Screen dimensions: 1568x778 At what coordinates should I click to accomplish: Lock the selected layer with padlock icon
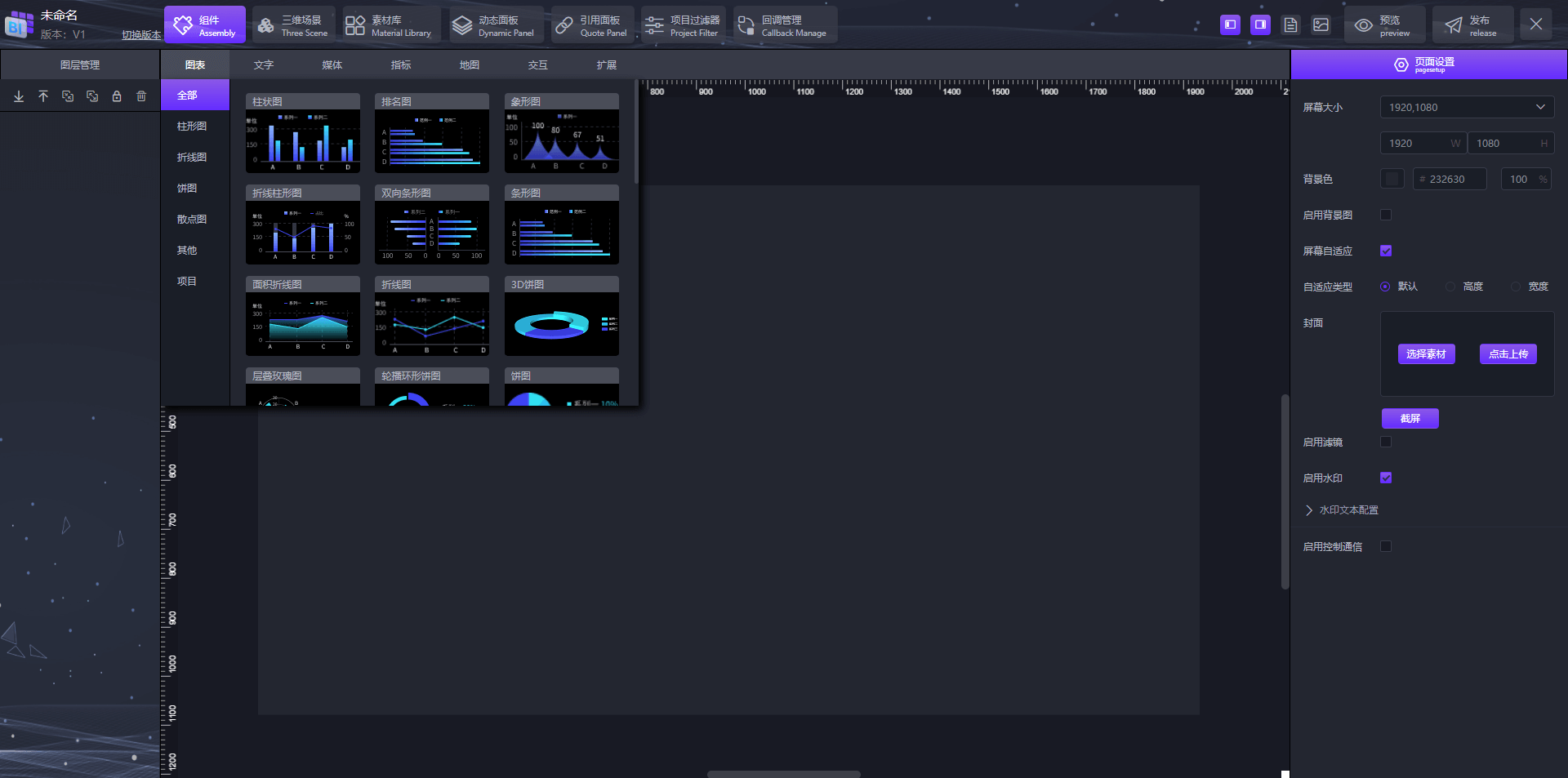tap(117, 96)
